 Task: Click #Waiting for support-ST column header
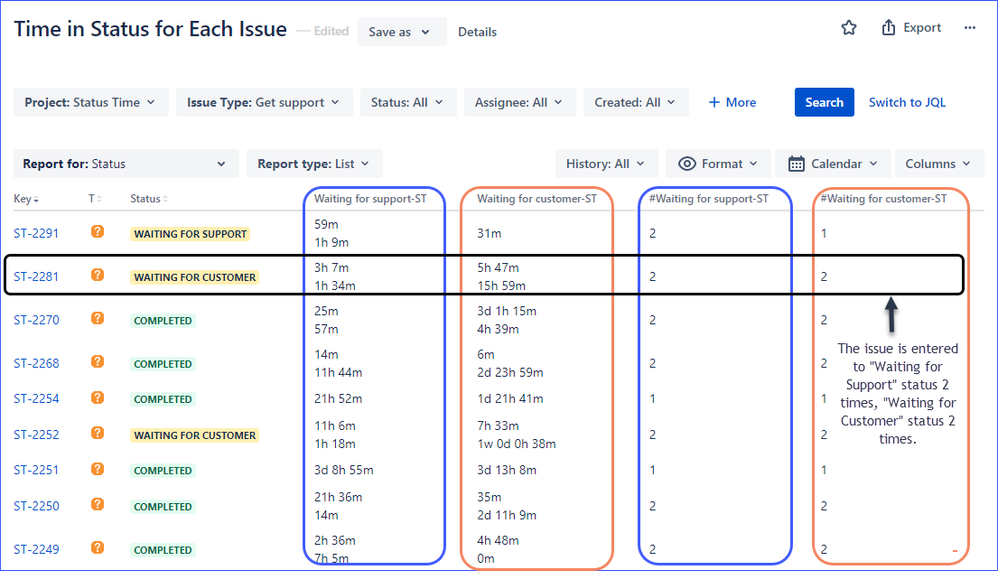click(709, 199)
